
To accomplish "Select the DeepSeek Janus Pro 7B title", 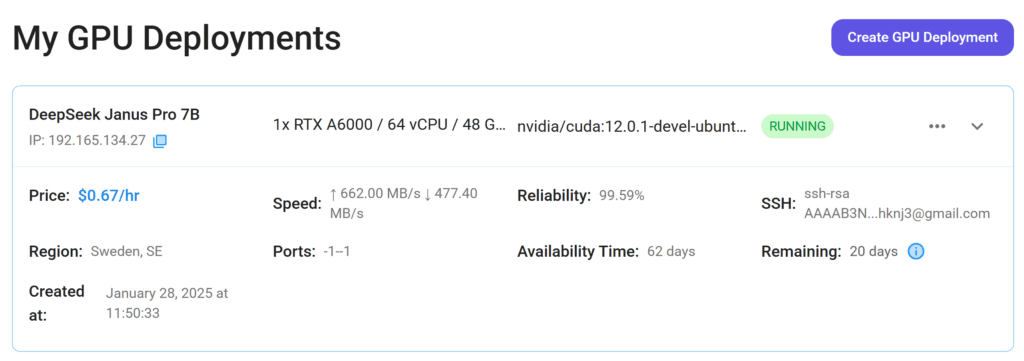I will 114,114.
